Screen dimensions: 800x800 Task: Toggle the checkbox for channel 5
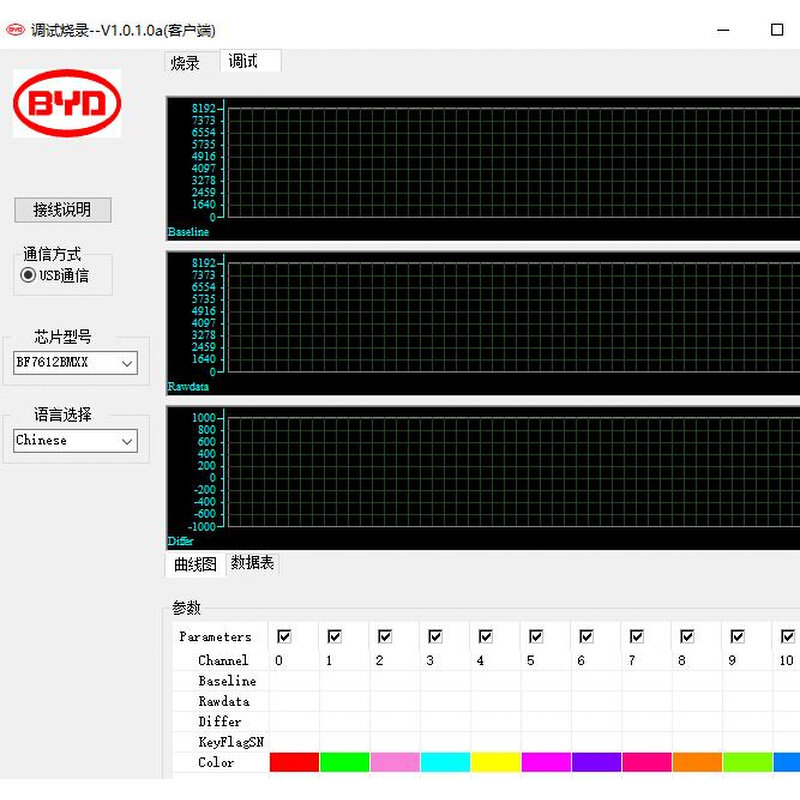(536, 636)
